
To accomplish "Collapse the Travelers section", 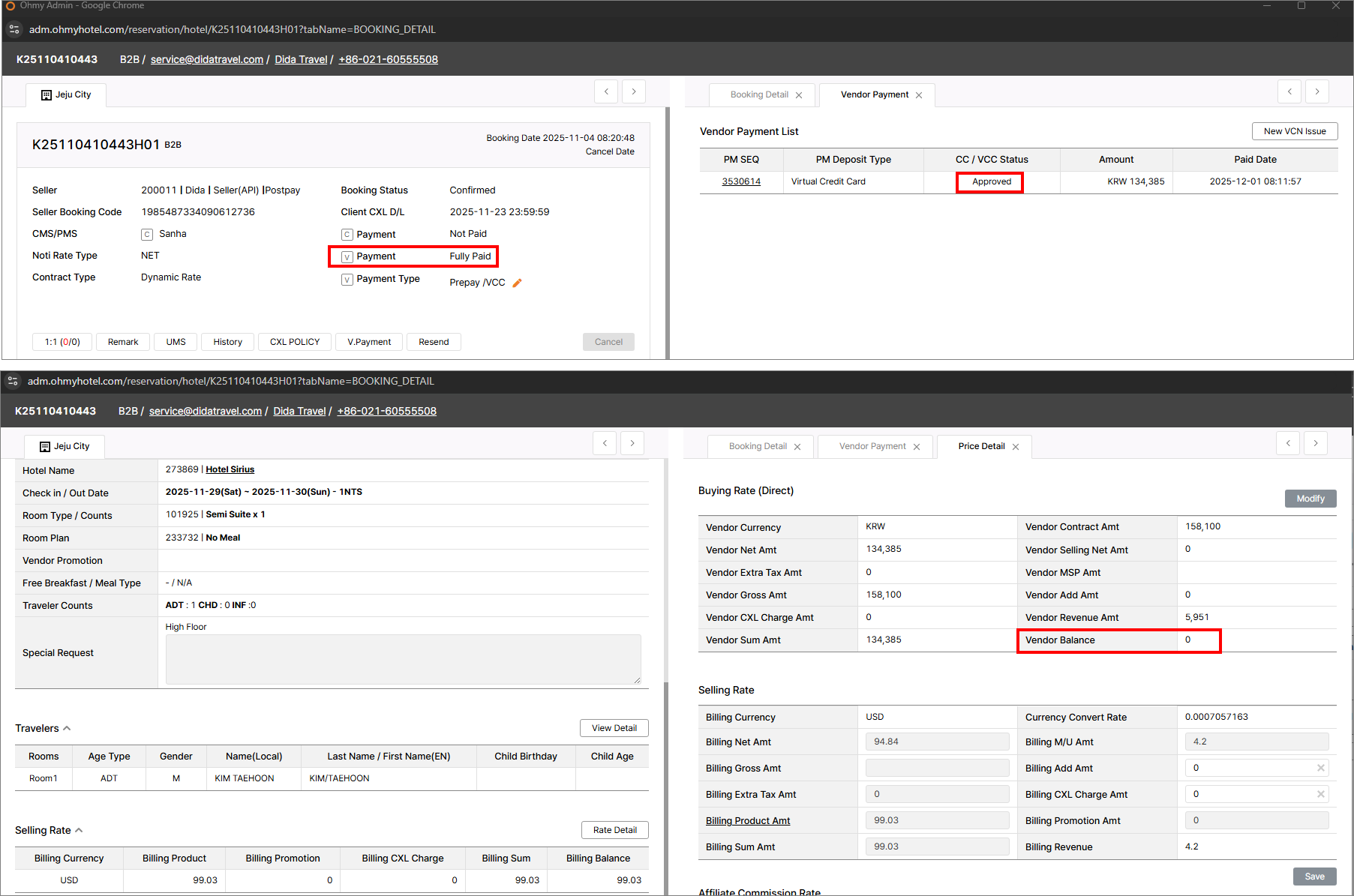I will click(x=67, y=728).
